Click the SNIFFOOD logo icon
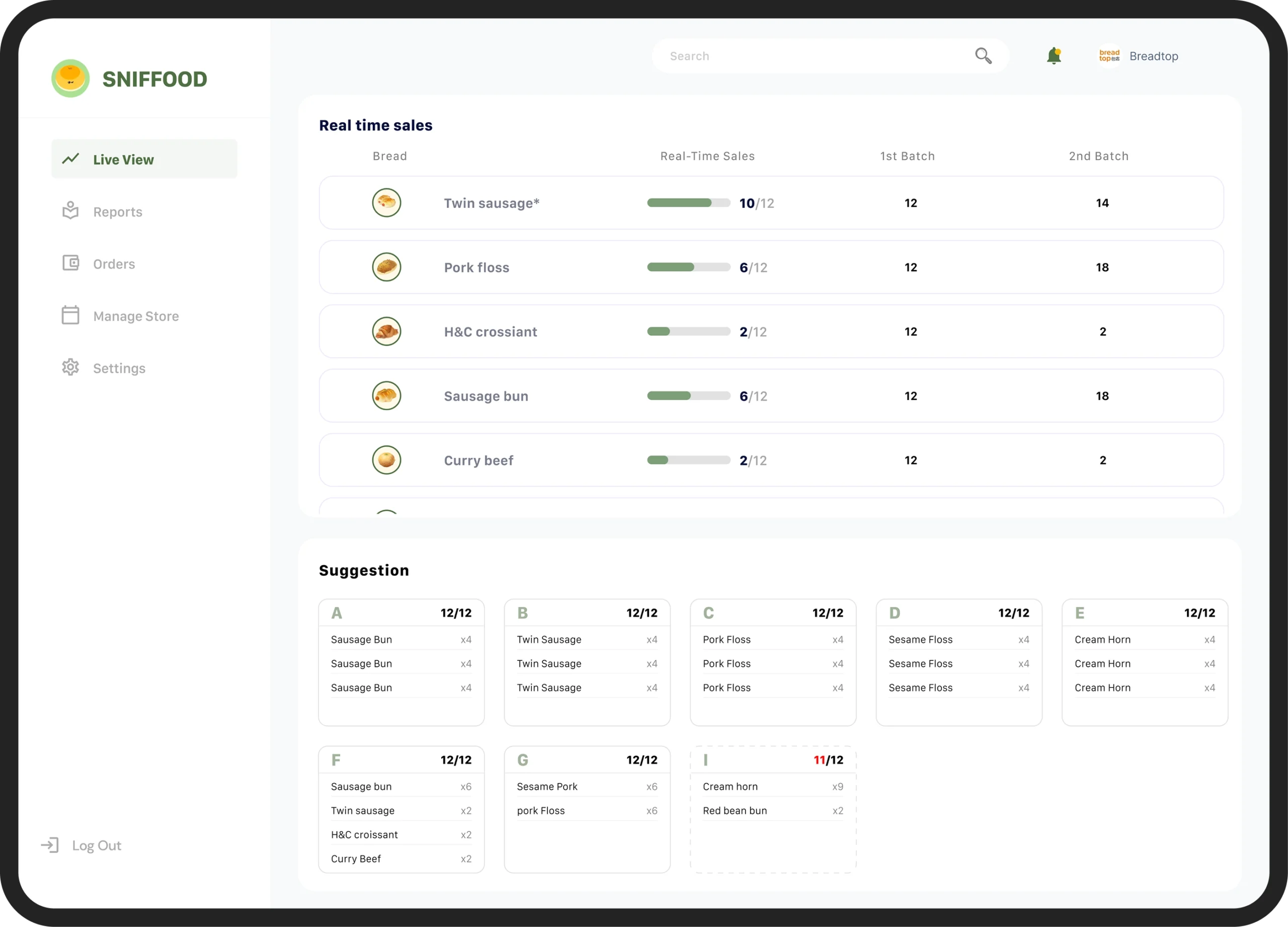Image resolution: width=1288 pixels, height=927 pixels. tap(70, 79)
